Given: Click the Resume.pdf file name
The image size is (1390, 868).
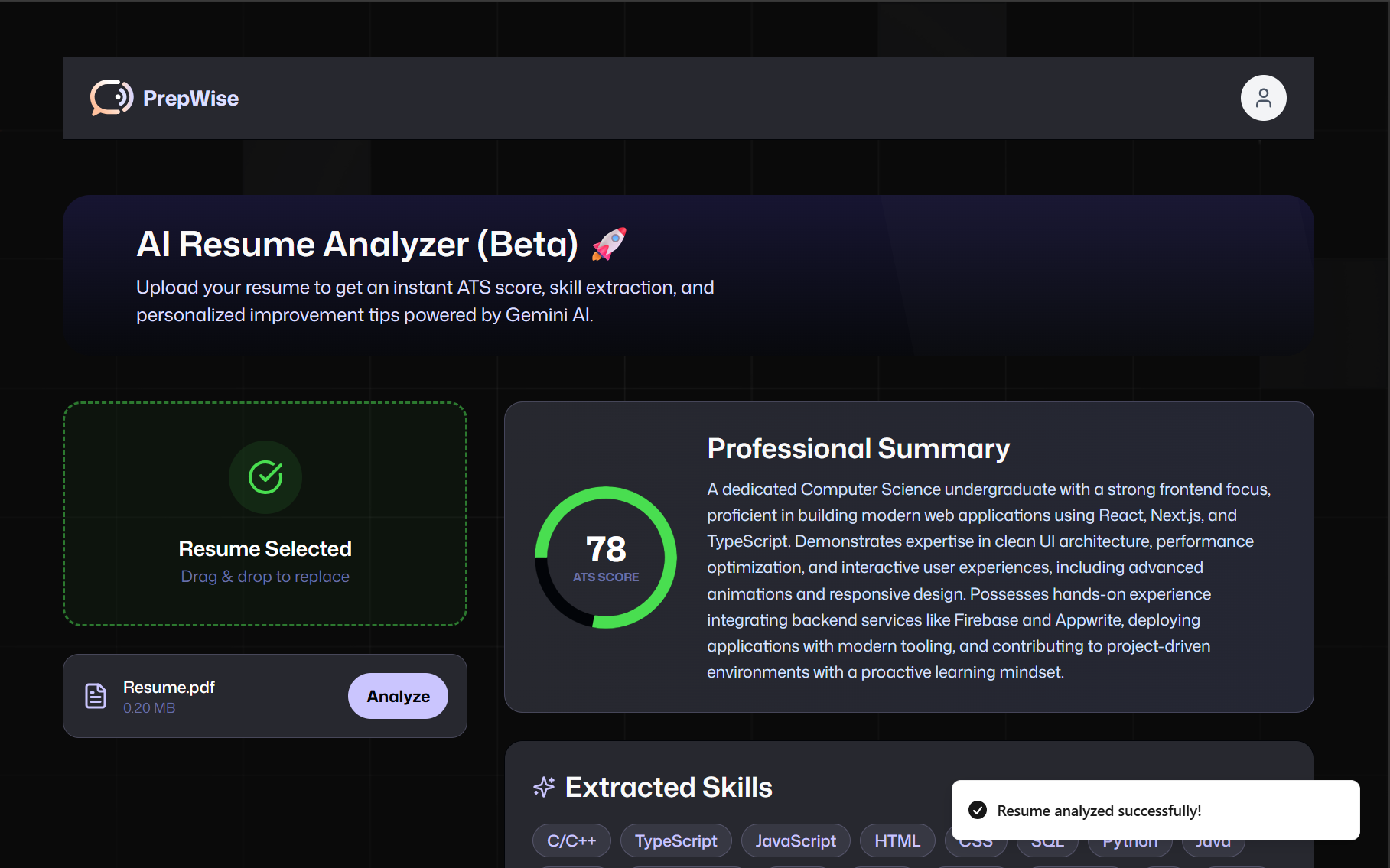Looking at the screenshot, I should click(x=169, y=687).
